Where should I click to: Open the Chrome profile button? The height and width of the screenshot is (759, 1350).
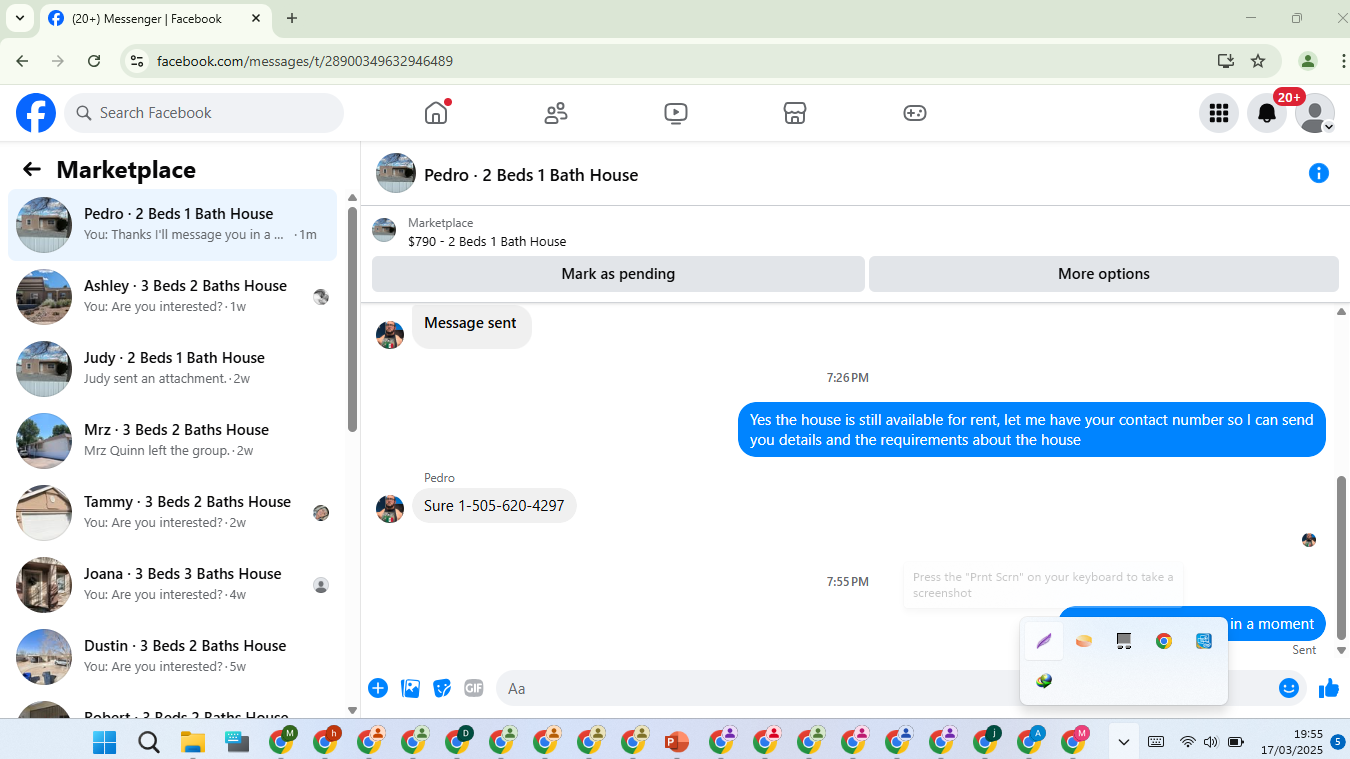tap(1307, 61)
